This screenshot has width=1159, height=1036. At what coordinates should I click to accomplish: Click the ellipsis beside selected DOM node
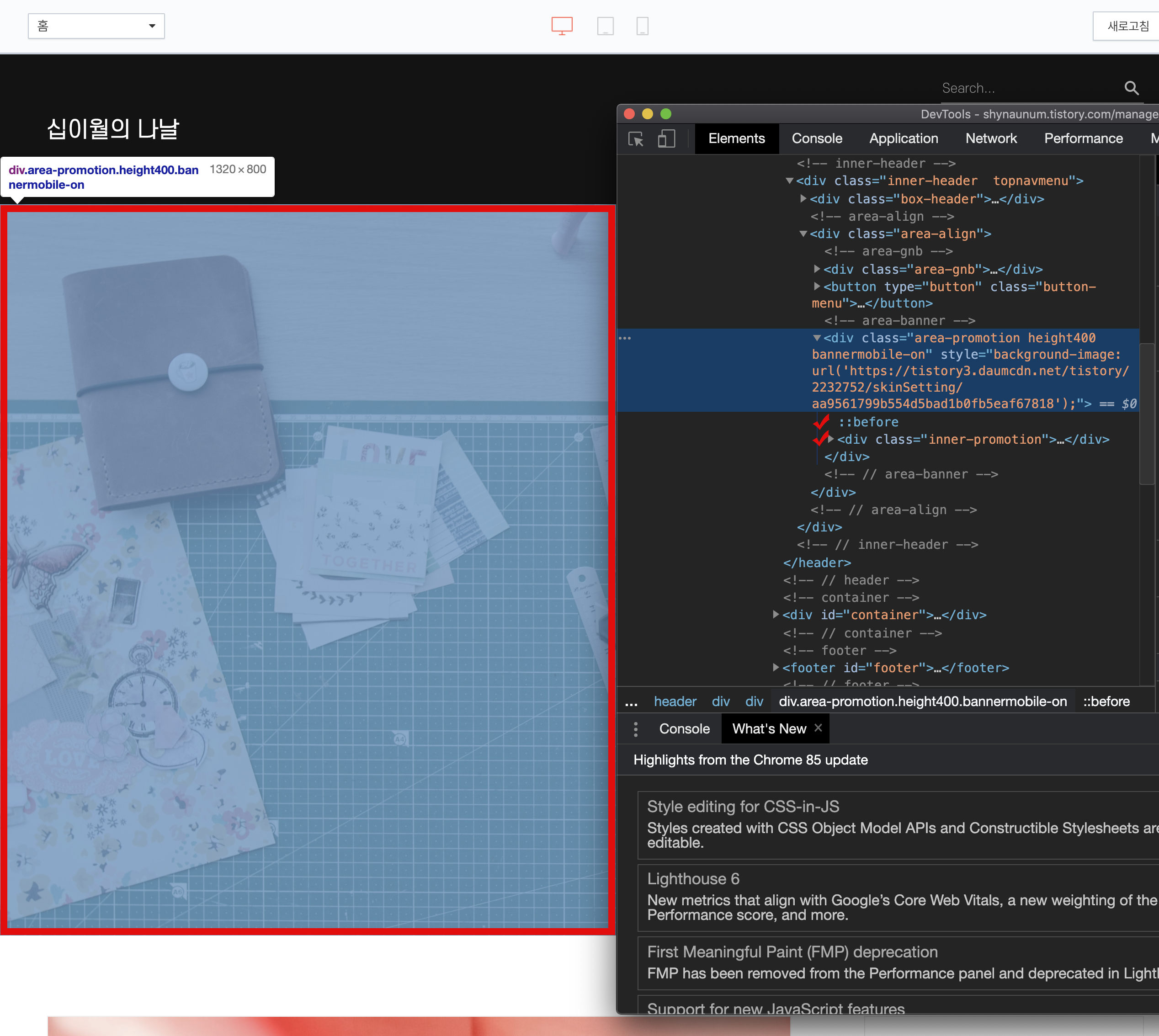click(624, 338)
